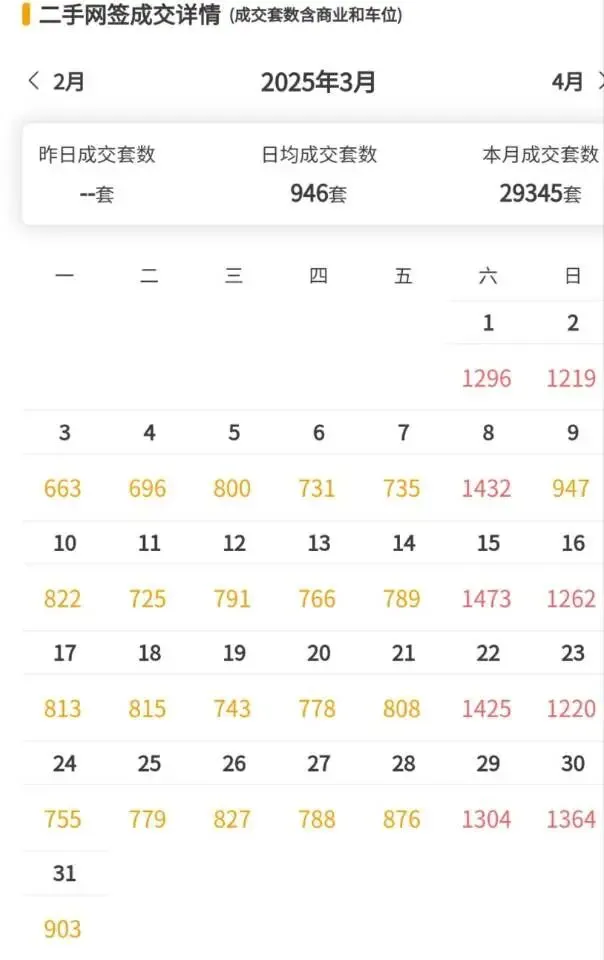
Task: Select calendar date 31
Action: tap(64, 873)
